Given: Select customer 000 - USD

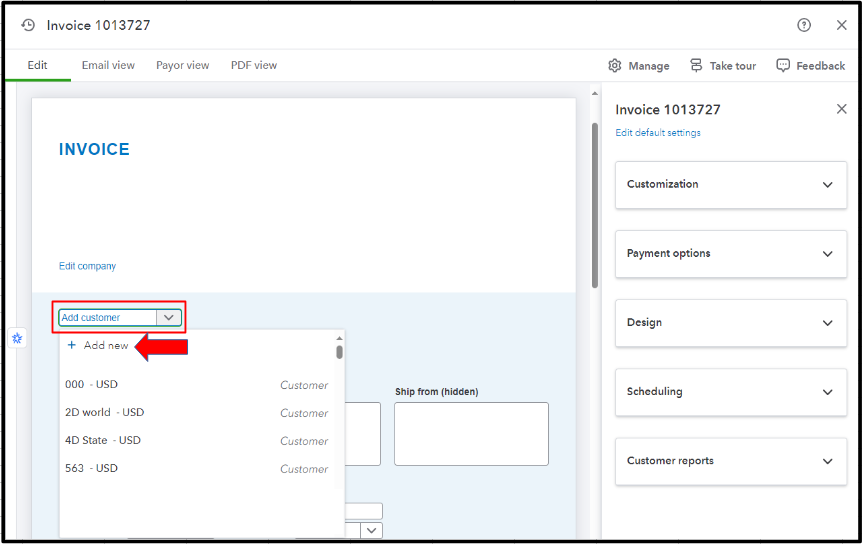Looking at the screenshot, I should pyautogui.click(x=196, y=385).
